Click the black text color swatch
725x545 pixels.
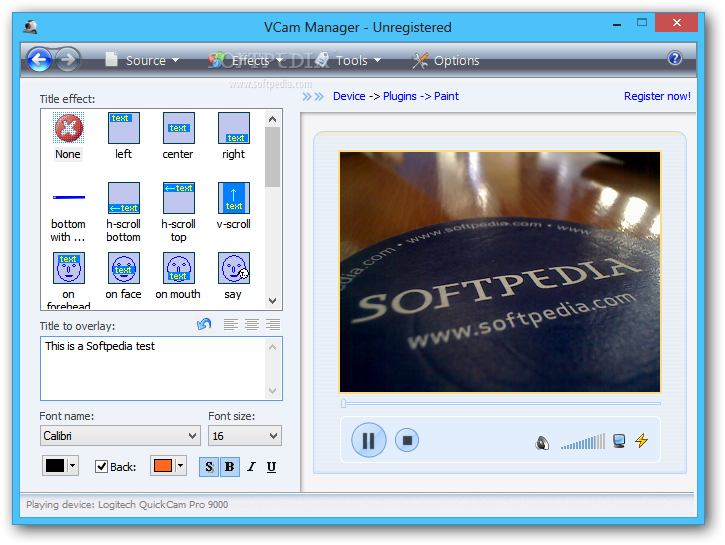pos(55,465)
